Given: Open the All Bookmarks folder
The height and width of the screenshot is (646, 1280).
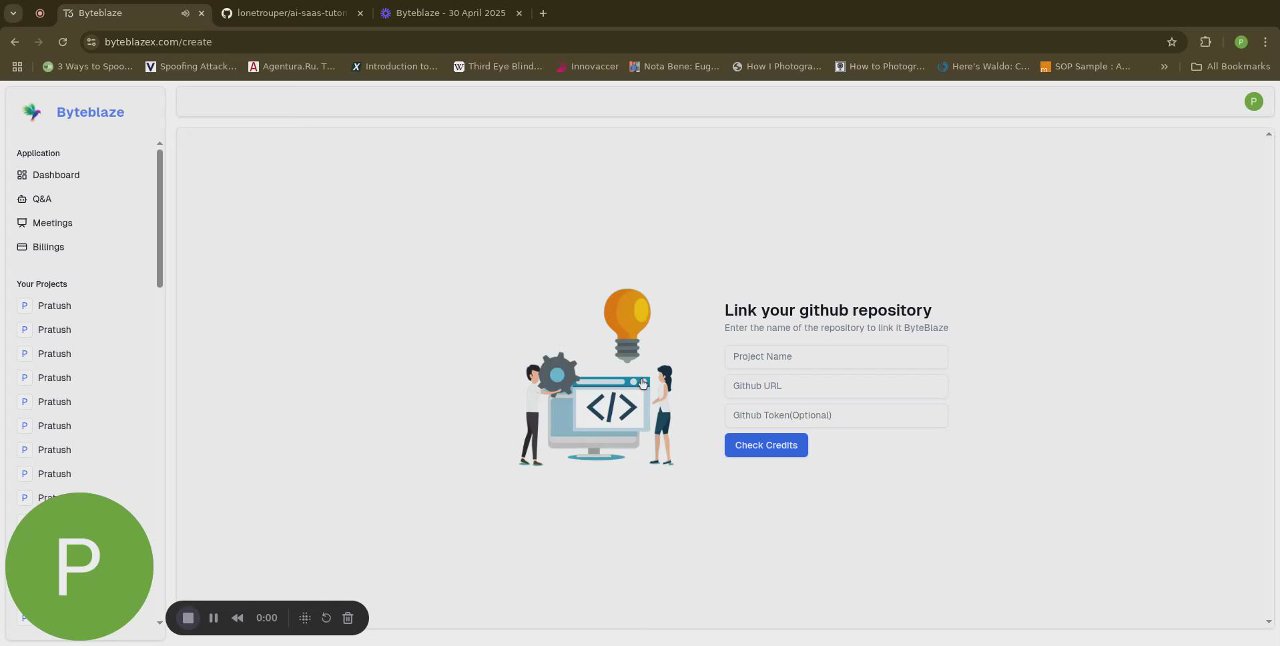Looking at the screenshot, I should click(1230, 67).
